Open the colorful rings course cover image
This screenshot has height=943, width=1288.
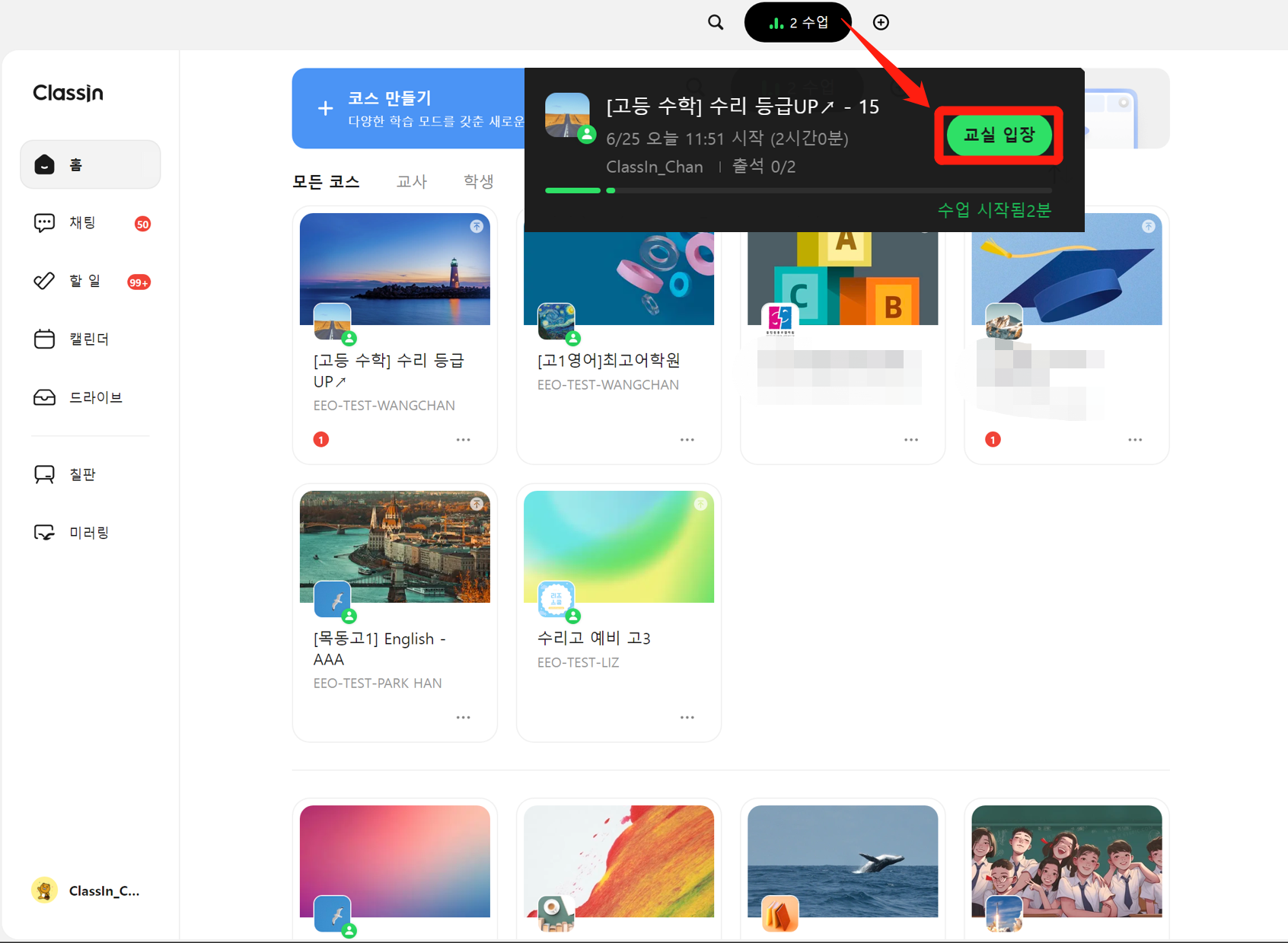pyautogui.click(x=619, y=279)
